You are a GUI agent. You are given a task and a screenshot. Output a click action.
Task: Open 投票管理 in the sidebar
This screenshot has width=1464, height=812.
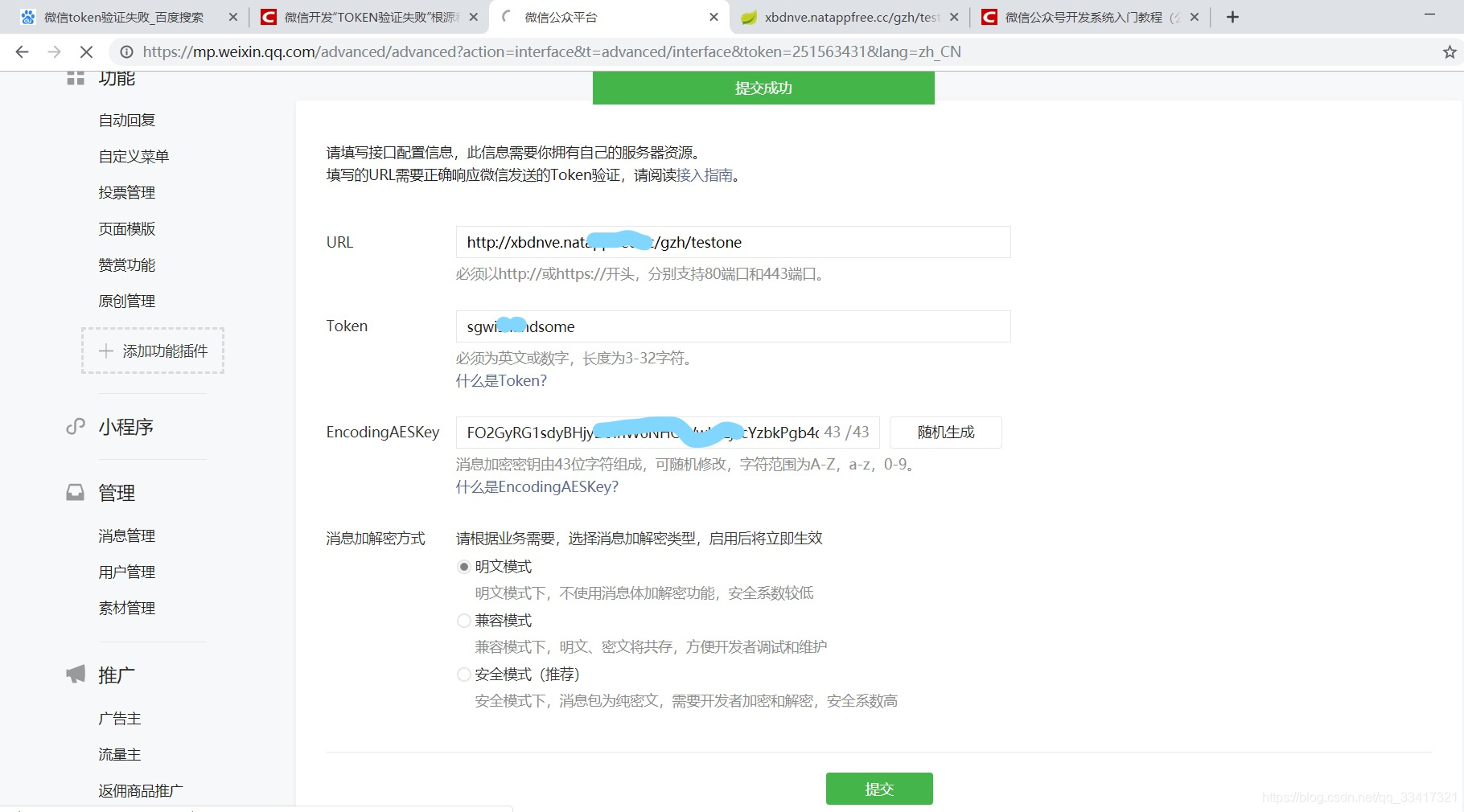click(x=127, y=193)
